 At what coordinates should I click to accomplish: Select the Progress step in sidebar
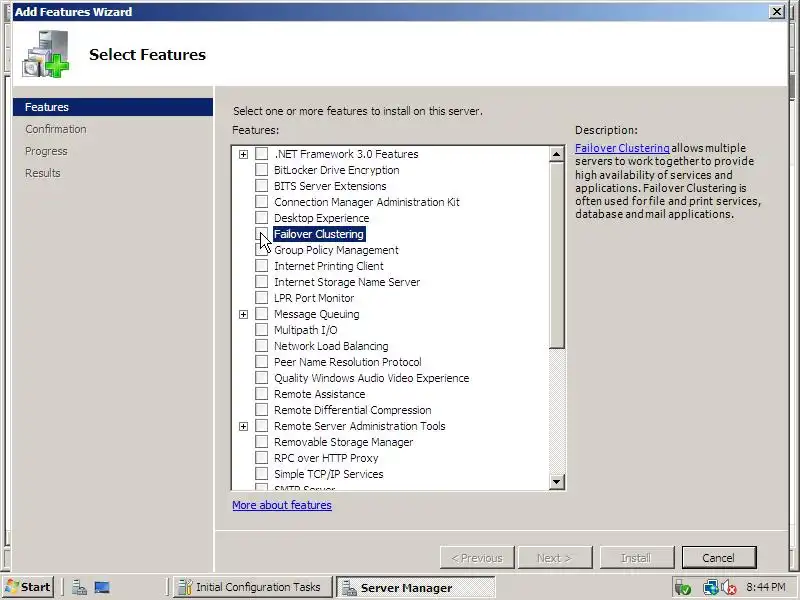point(46,151)
